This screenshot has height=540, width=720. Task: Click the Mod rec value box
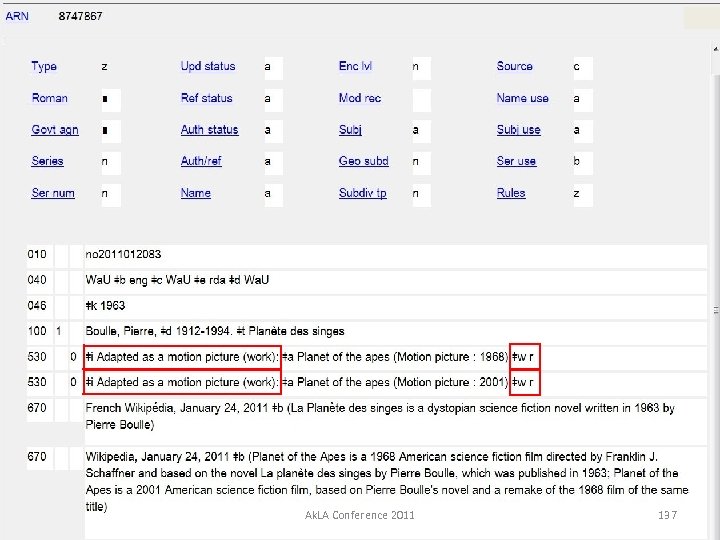pos(421,99)
